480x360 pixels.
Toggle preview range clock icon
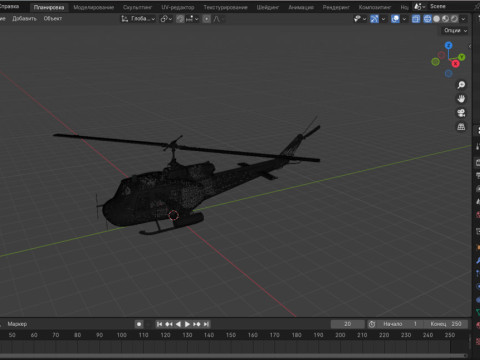372,324
